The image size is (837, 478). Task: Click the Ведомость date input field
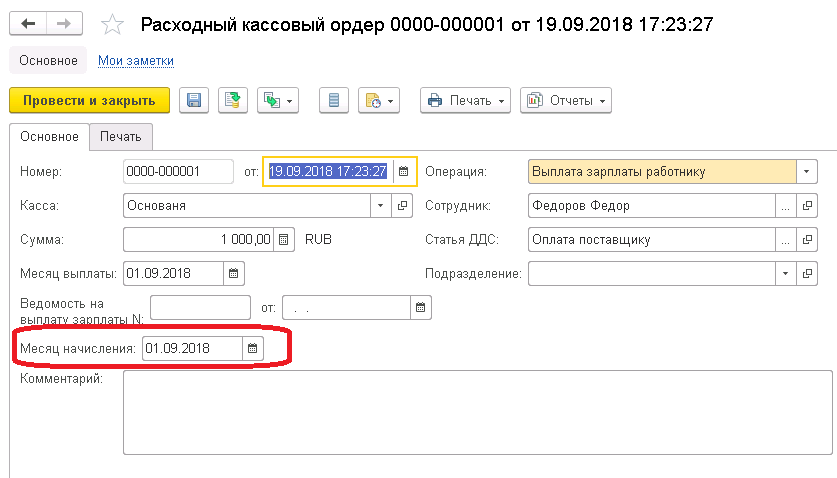point(346,308)
